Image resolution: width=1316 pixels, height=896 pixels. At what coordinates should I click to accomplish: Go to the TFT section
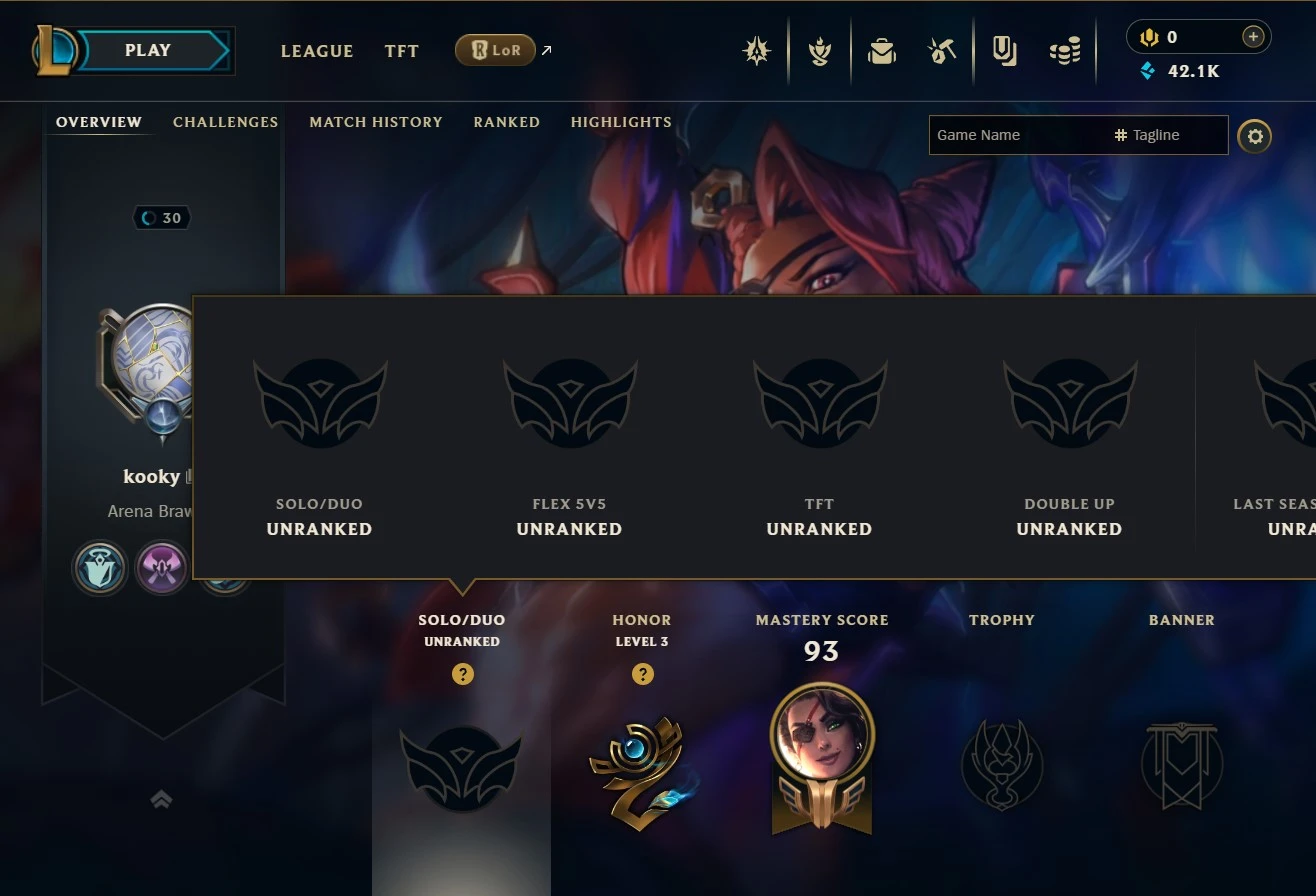pos(402,51)
